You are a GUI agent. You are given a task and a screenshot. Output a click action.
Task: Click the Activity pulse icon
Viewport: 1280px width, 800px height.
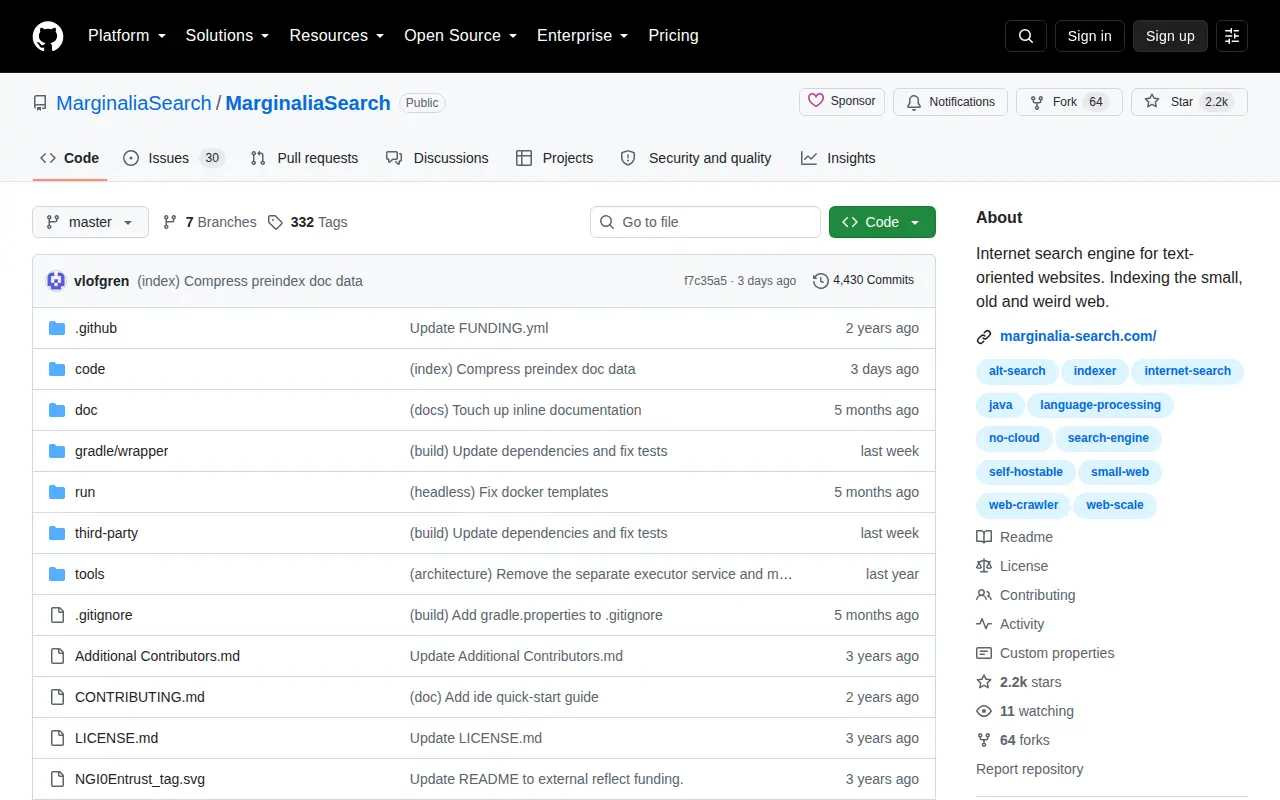coord(984,624)
